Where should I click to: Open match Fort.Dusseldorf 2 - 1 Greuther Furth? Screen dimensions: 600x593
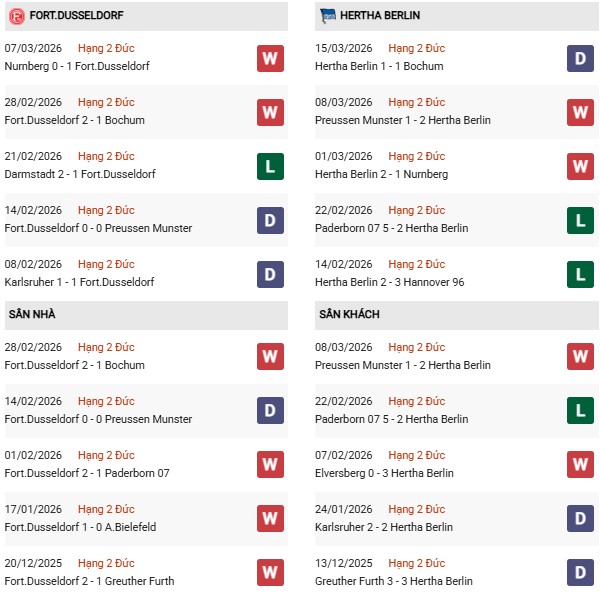86,582
